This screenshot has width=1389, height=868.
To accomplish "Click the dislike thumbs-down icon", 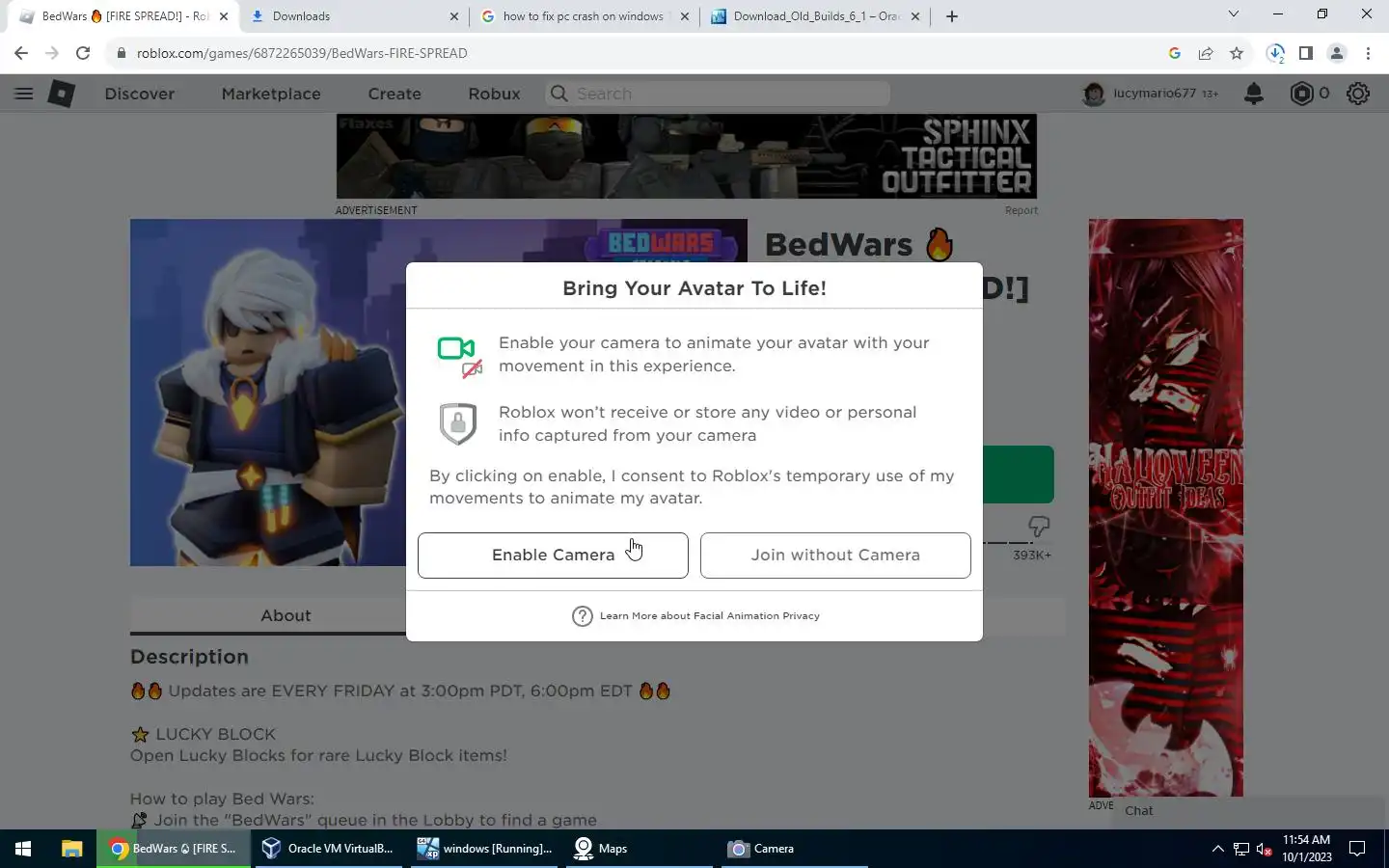I will click(1039, 527).
